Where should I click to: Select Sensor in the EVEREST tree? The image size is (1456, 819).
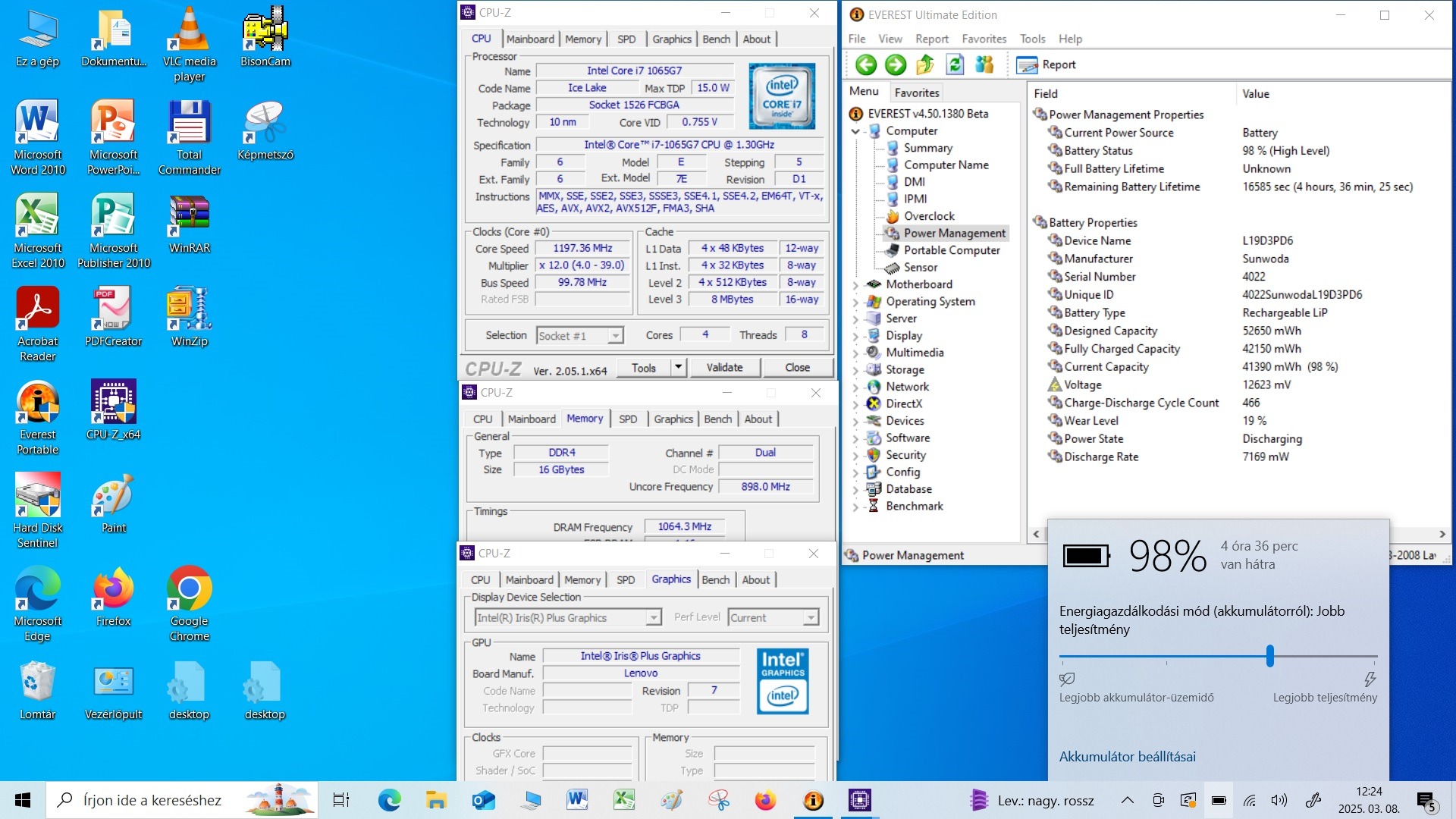click(x=920, y=268)
